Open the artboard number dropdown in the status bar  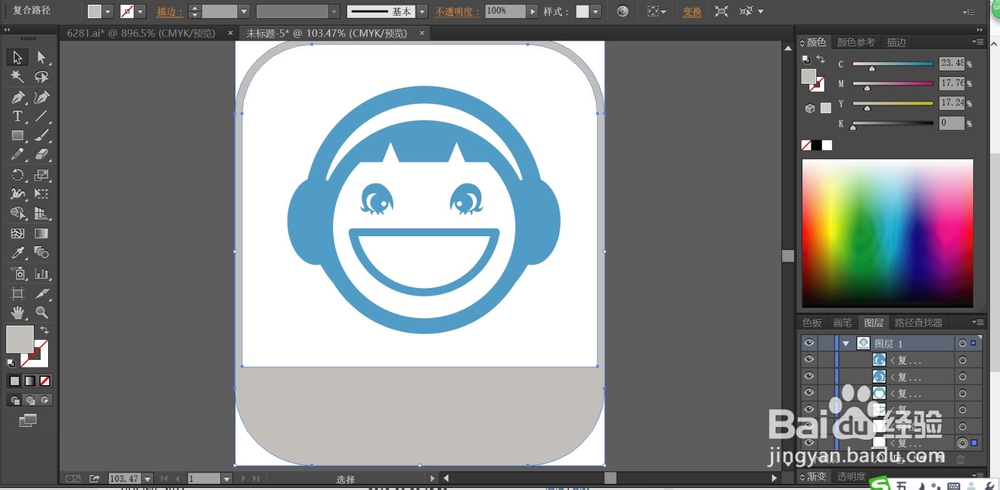(226, 479)
